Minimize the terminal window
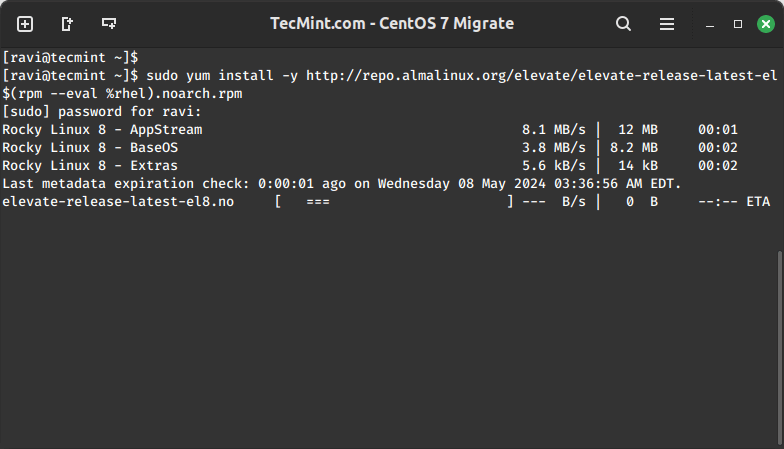This screenshot has width=784, height=449. pos(710,24)
